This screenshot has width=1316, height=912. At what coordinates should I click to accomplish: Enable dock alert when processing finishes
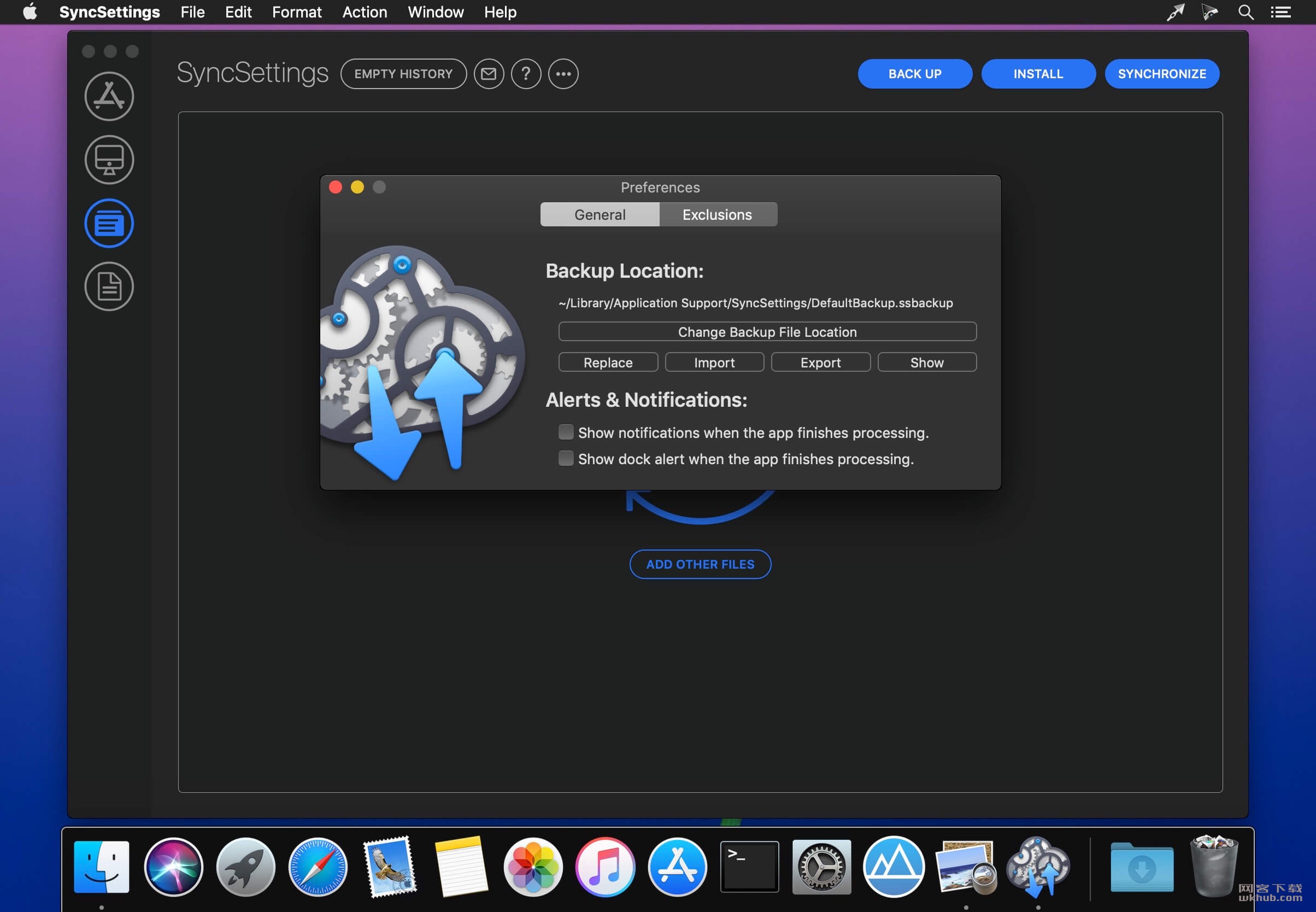[566, 458]
